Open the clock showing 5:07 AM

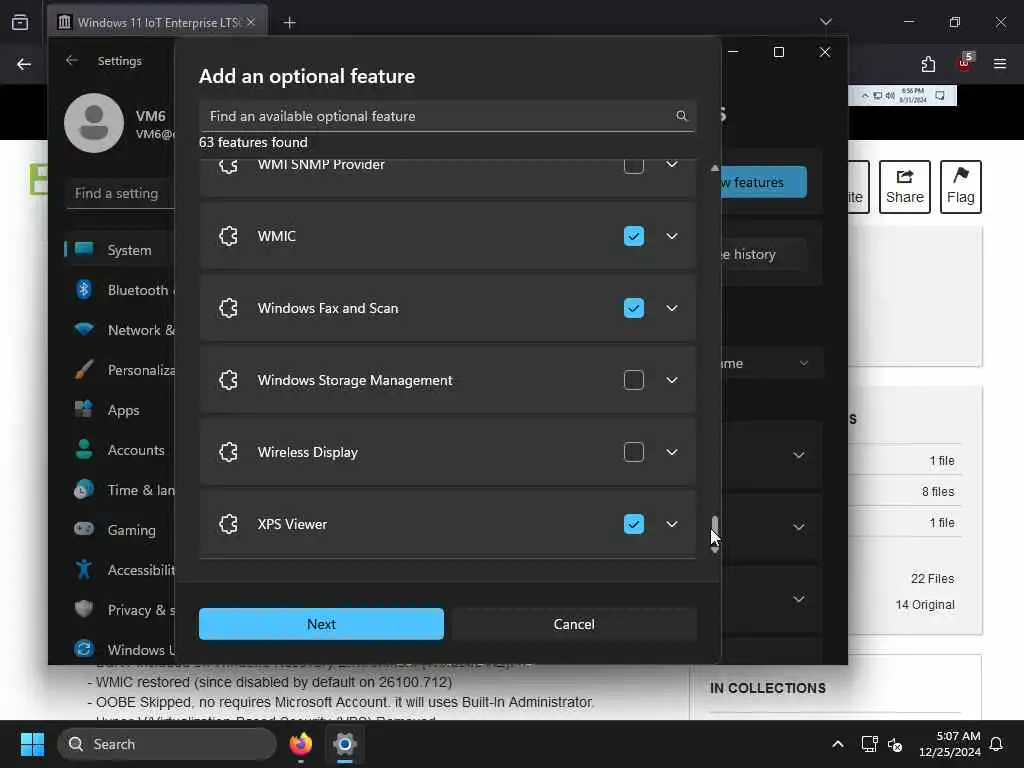coord(949,744)
